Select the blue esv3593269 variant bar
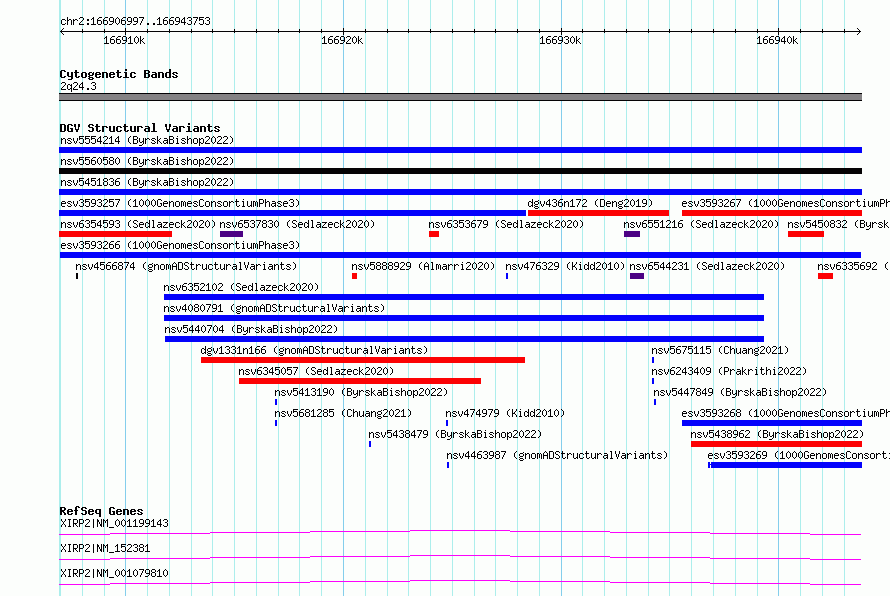The width and height of the screenshot is (890, 596). point(785,465)
